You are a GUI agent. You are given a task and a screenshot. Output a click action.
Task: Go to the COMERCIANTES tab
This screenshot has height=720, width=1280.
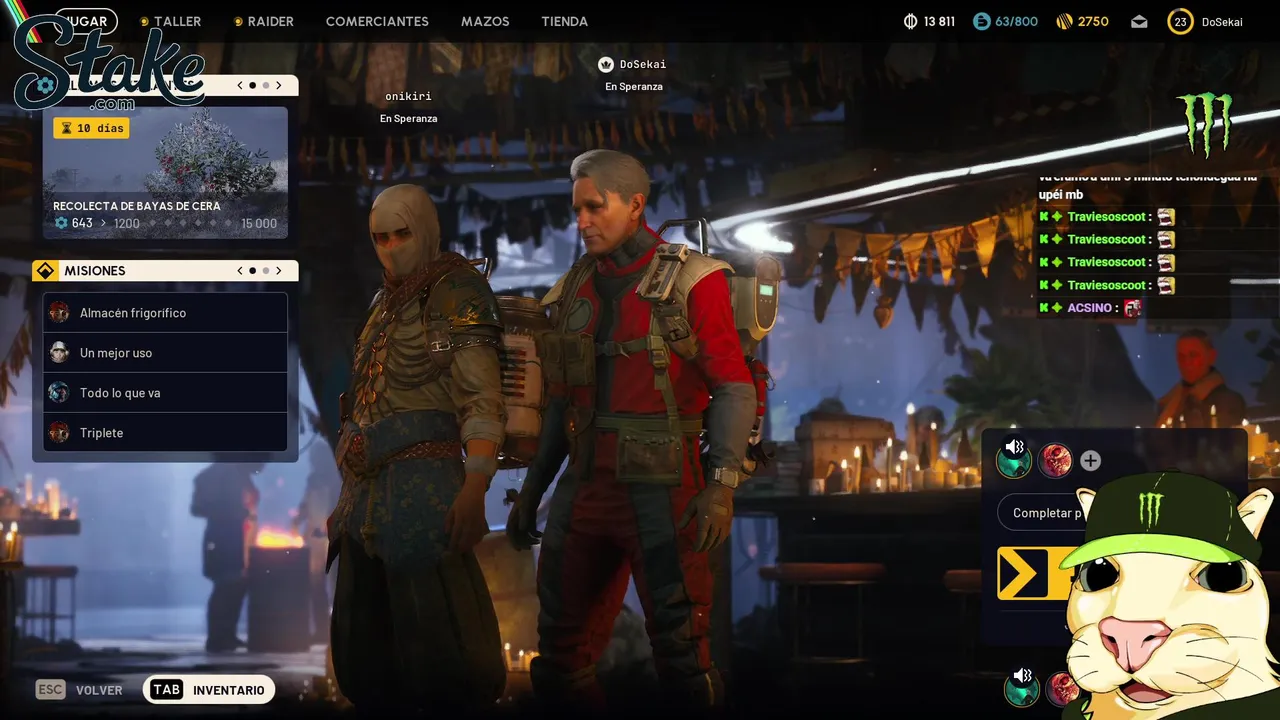click(377, 21)
